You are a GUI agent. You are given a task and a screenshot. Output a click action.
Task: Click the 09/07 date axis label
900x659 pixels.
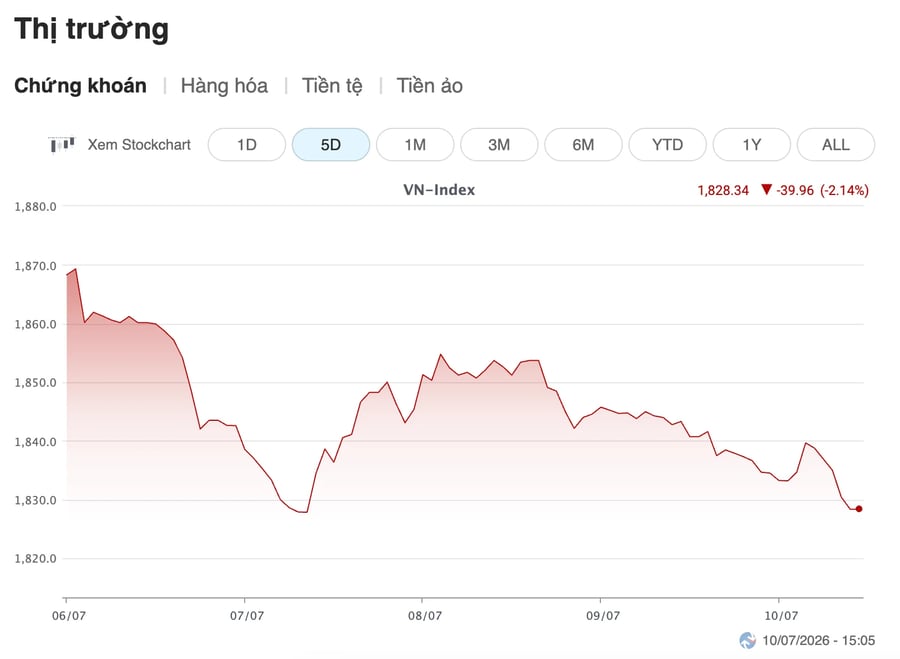click(603, 616)
